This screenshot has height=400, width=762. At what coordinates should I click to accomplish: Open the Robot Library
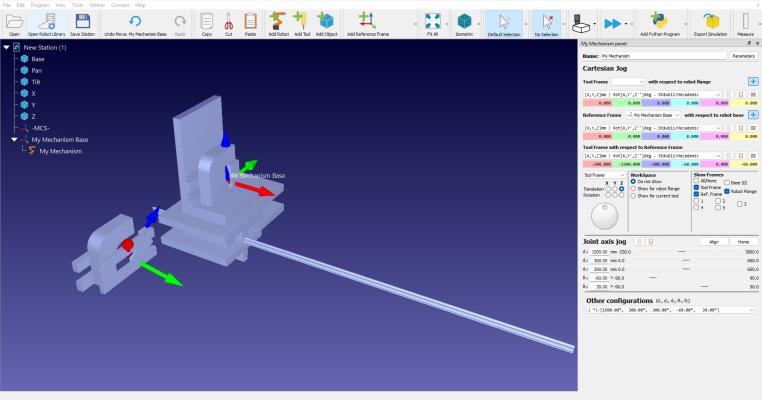click(x=47, y=24)
